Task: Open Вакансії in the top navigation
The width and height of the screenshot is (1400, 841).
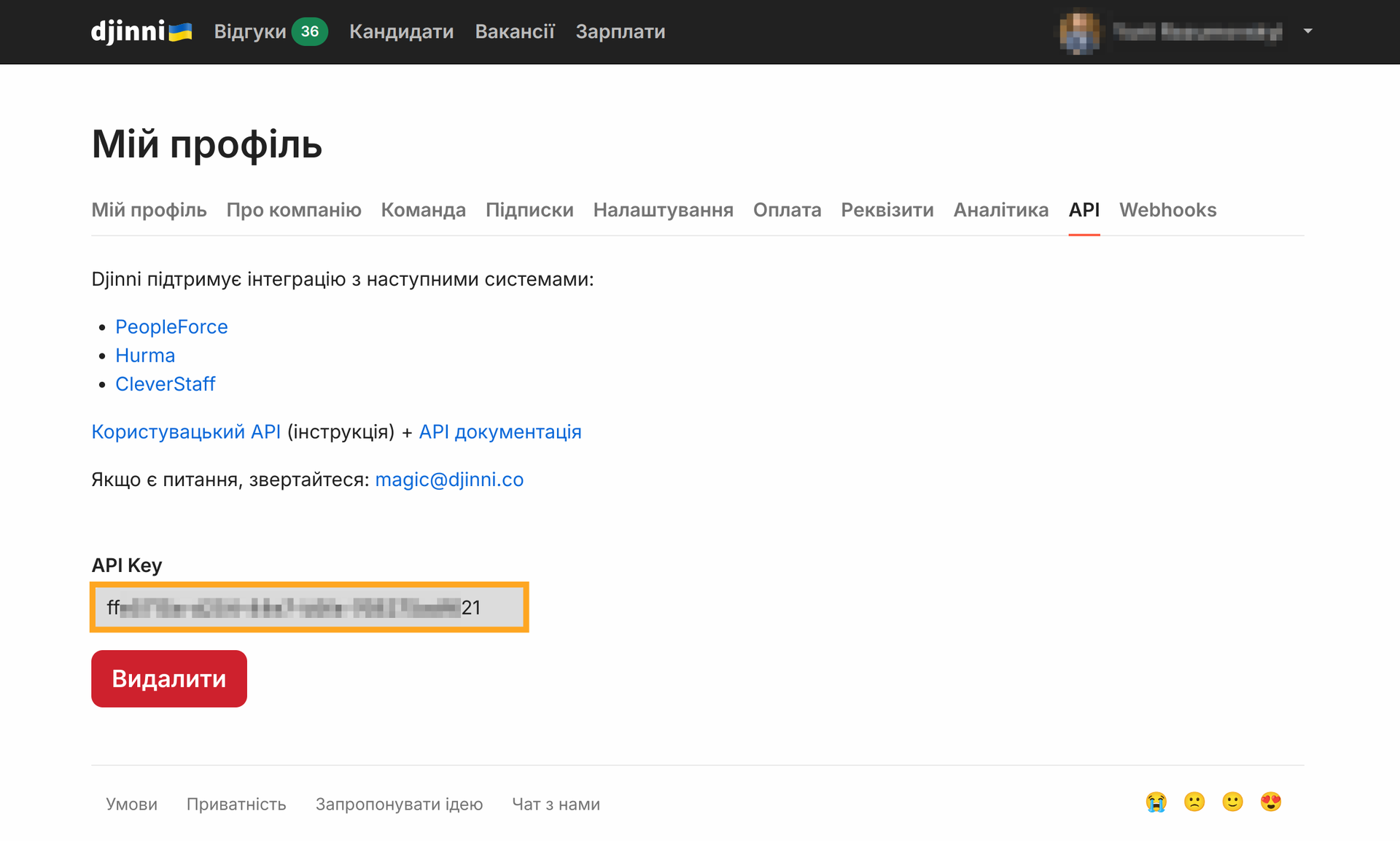Action: [515, 31]
